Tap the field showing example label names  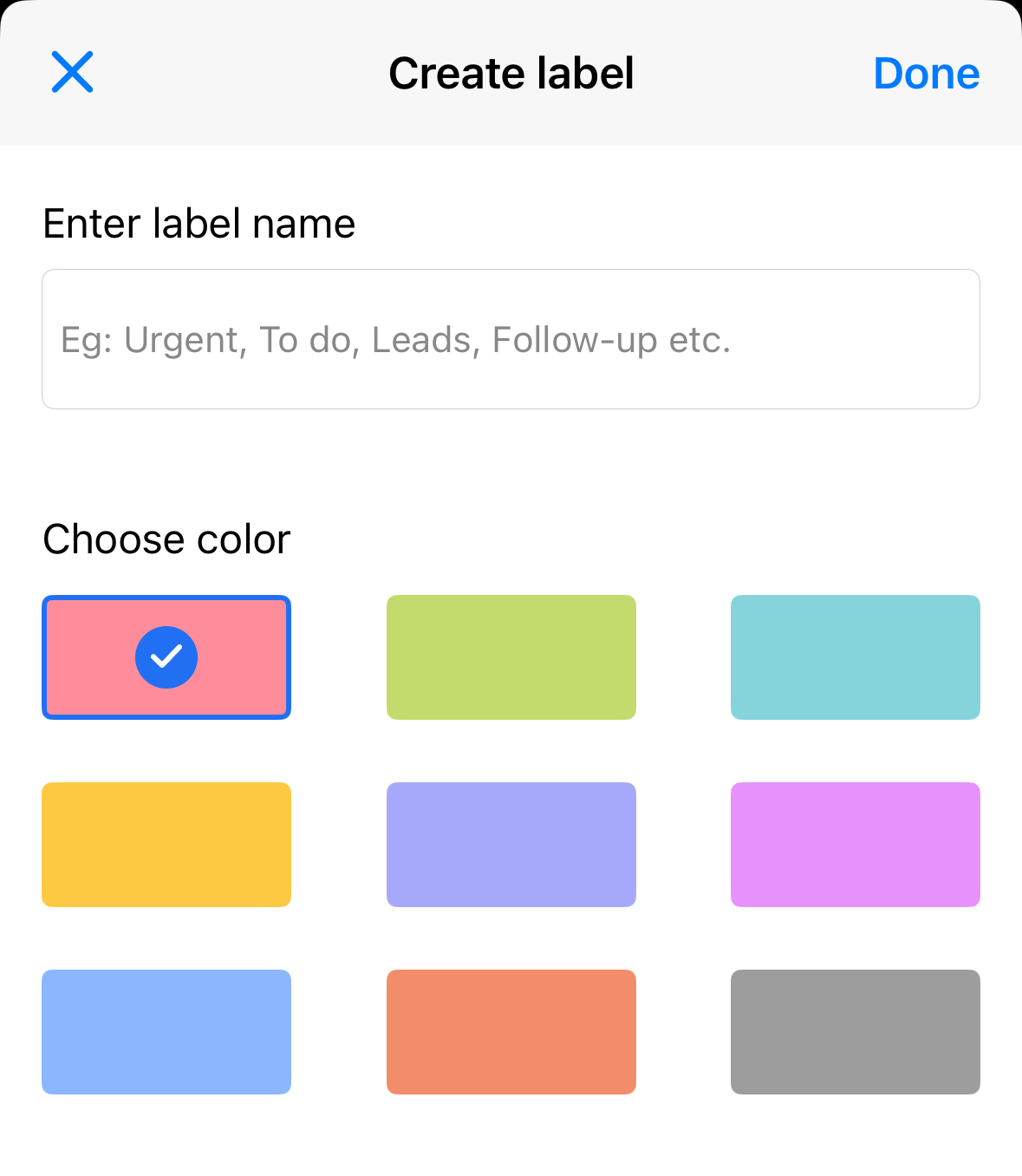(x=511, y=339)
